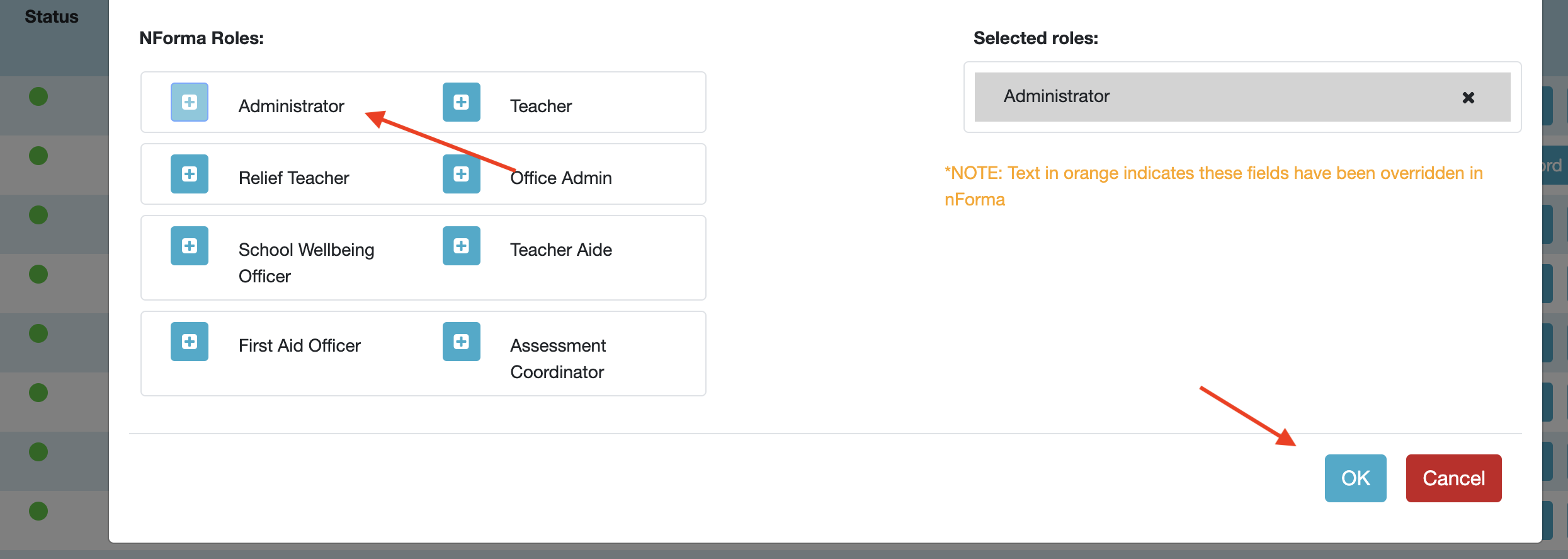
Task: Click plus icon for Assessment Coordinator
Action: pyautogui.click(x=461, y=342)
